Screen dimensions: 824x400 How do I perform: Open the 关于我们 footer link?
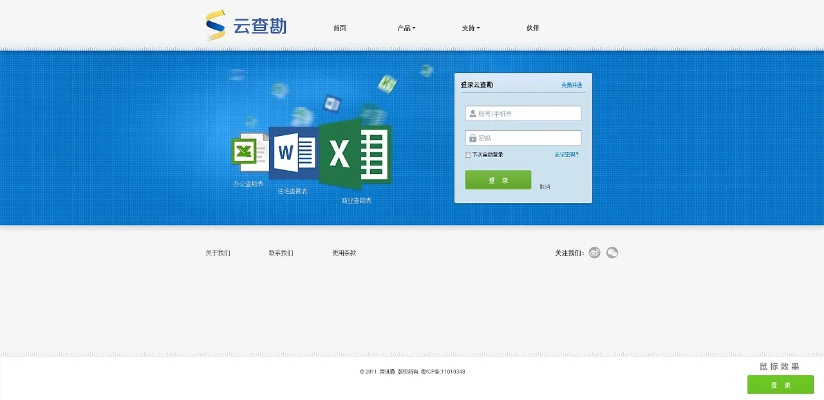218,253
